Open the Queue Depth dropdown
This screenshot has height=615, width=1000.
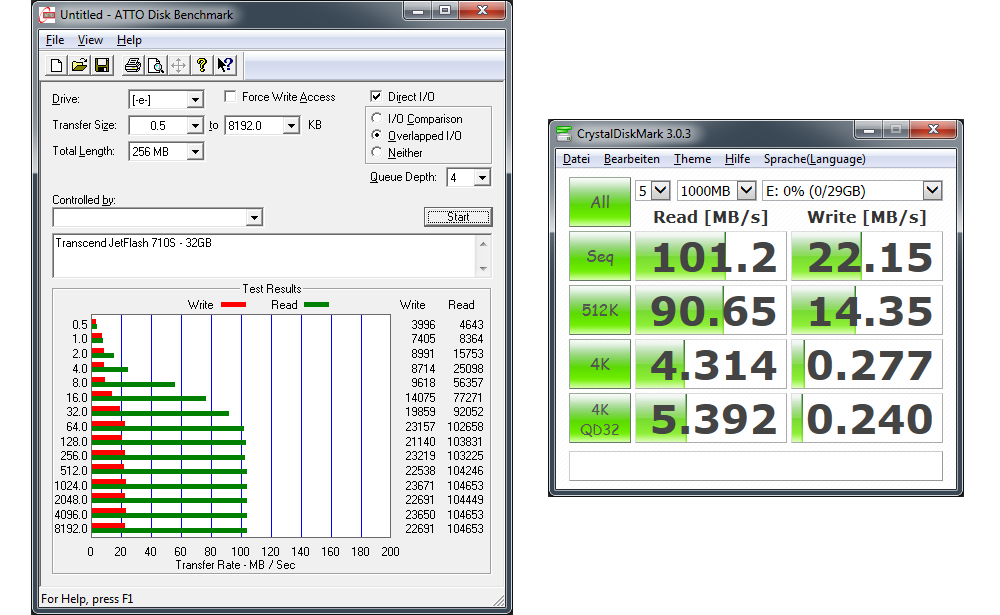pos(482,177)
